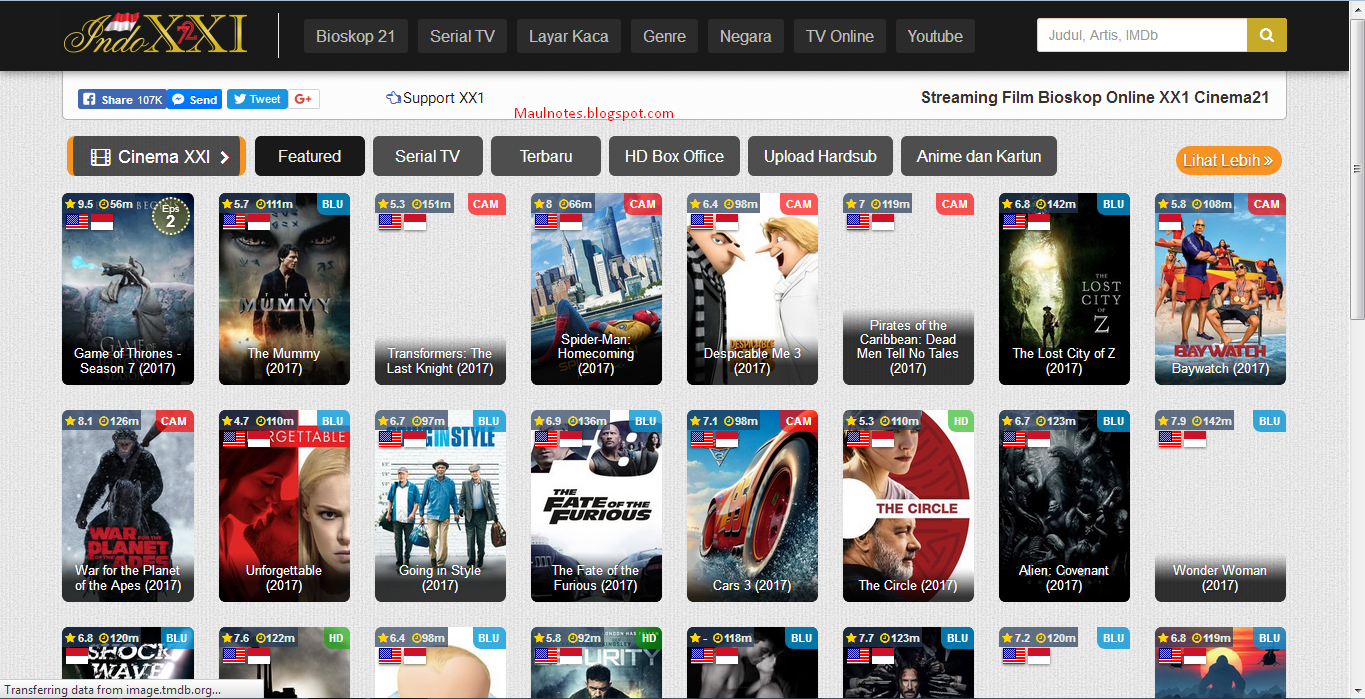Image resolution: width=1365 pixels, height=699 pixels.
Task: Open the Bioskop 21 menu
Action: (x=355, y=36)
